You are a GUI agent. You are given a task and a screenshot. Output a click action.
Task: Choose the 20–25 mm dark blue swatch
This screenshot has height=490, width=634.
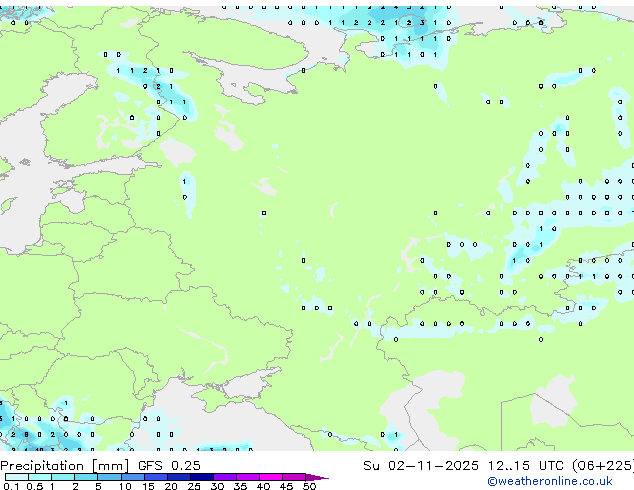tap(178, 477)
